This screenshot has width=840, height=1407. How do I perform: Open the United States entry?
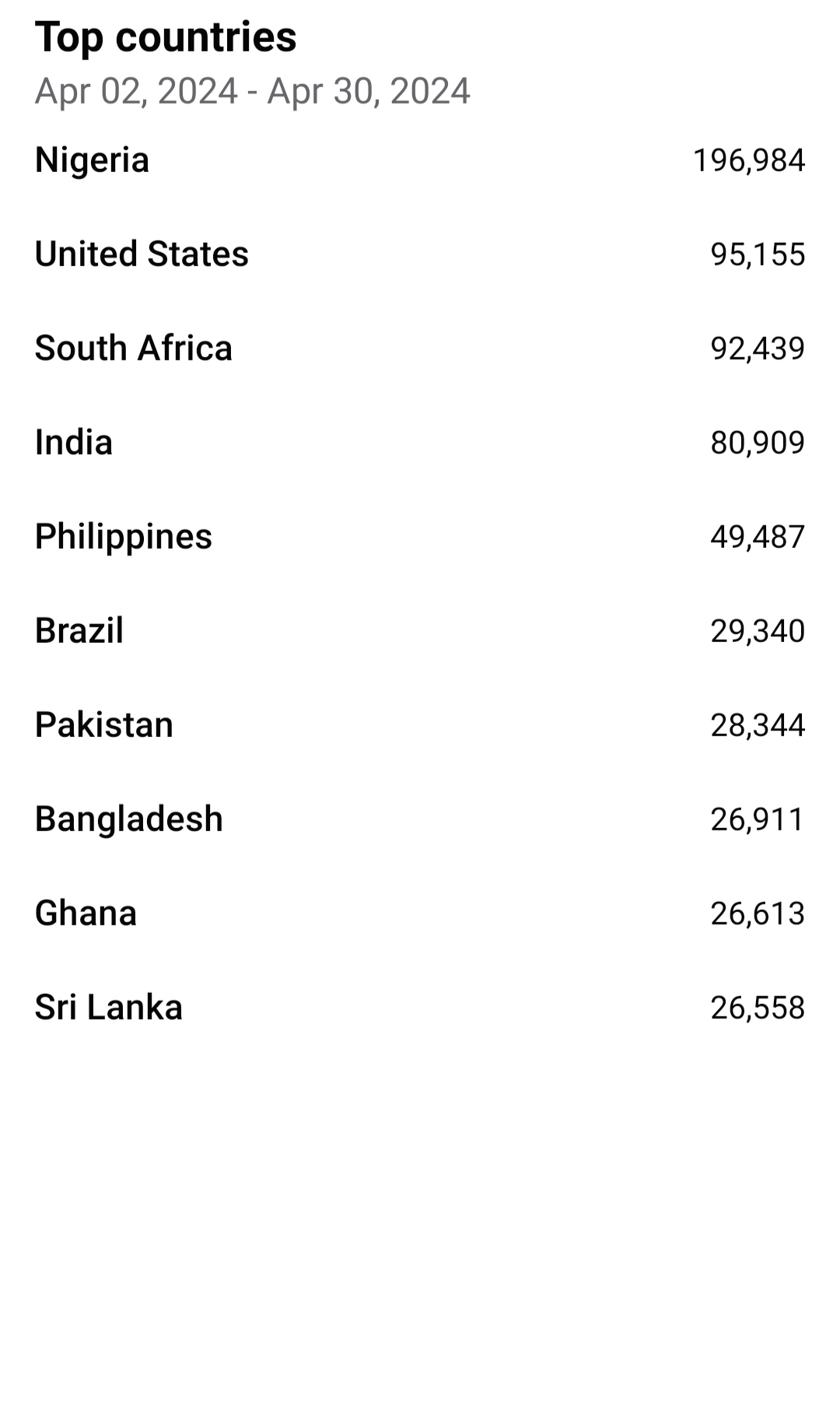(x=420, y=254)
